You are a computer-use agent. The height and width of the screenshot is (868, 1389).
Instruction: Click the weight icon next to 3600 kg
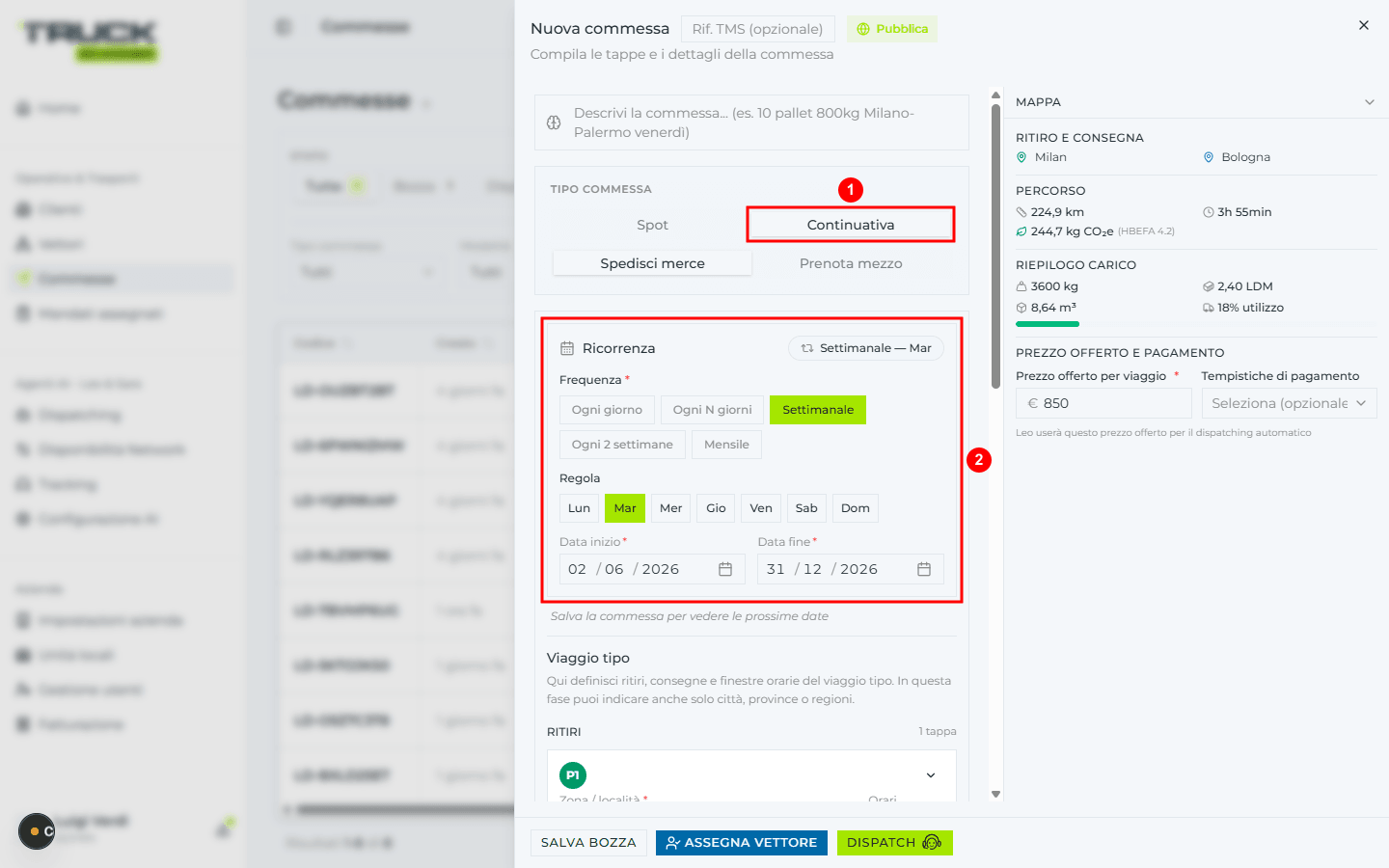[1021, 286]
